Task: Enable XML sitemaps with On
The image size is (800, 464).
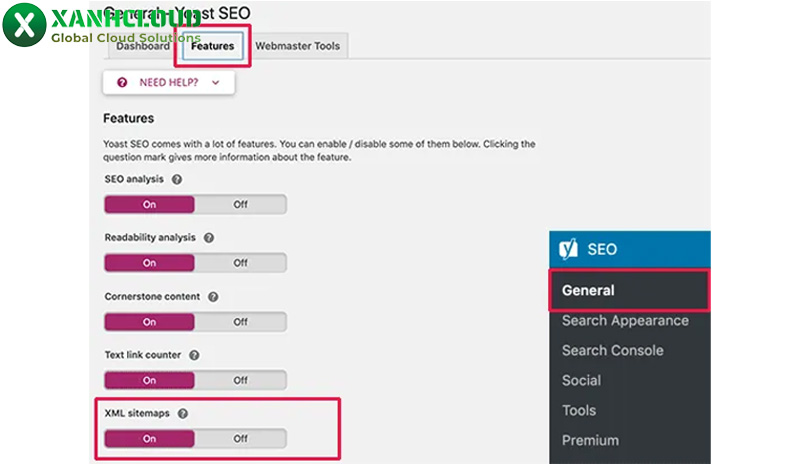Action: coord(149,438)
